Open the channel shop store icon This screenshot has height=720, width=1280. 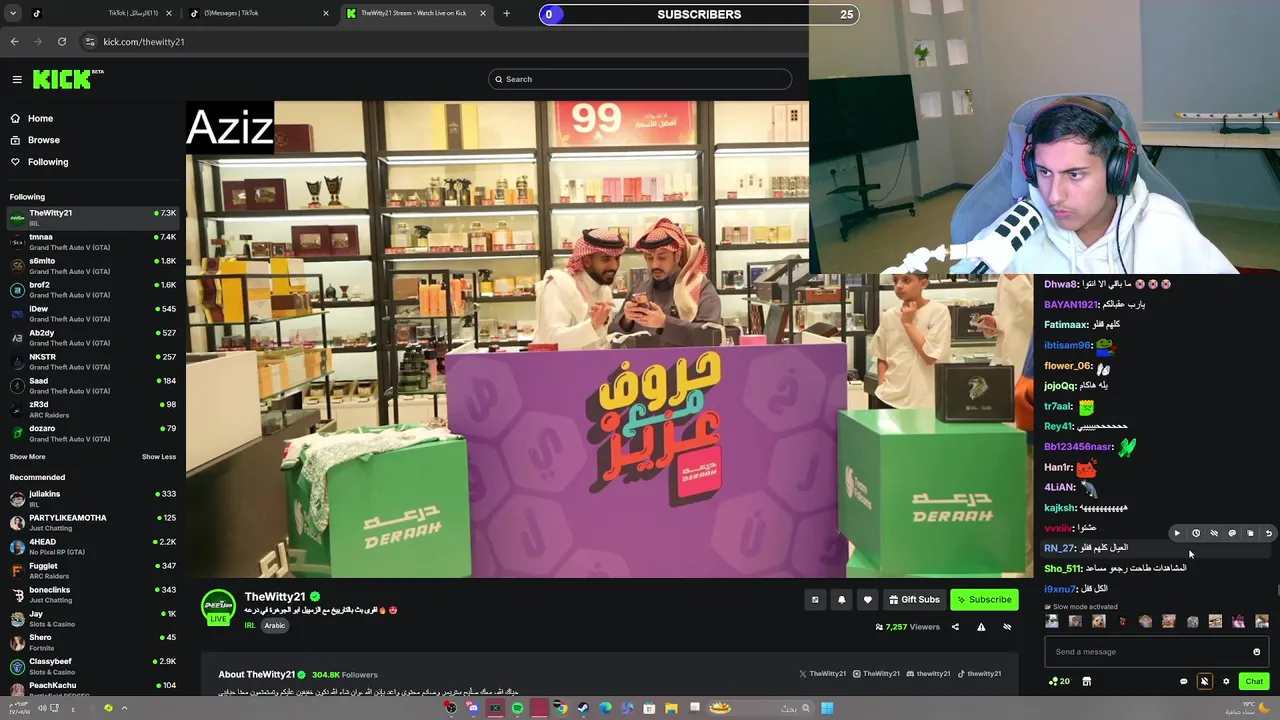coord(1087,681)
